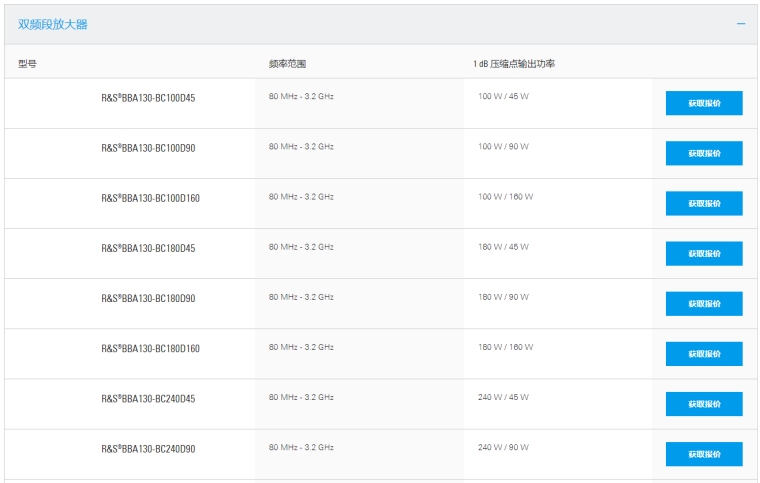The height and width of the screenshot is (483, 760).
Task: Select model name R&S BBA130-BC100D90
Action: tap(148, 148)
